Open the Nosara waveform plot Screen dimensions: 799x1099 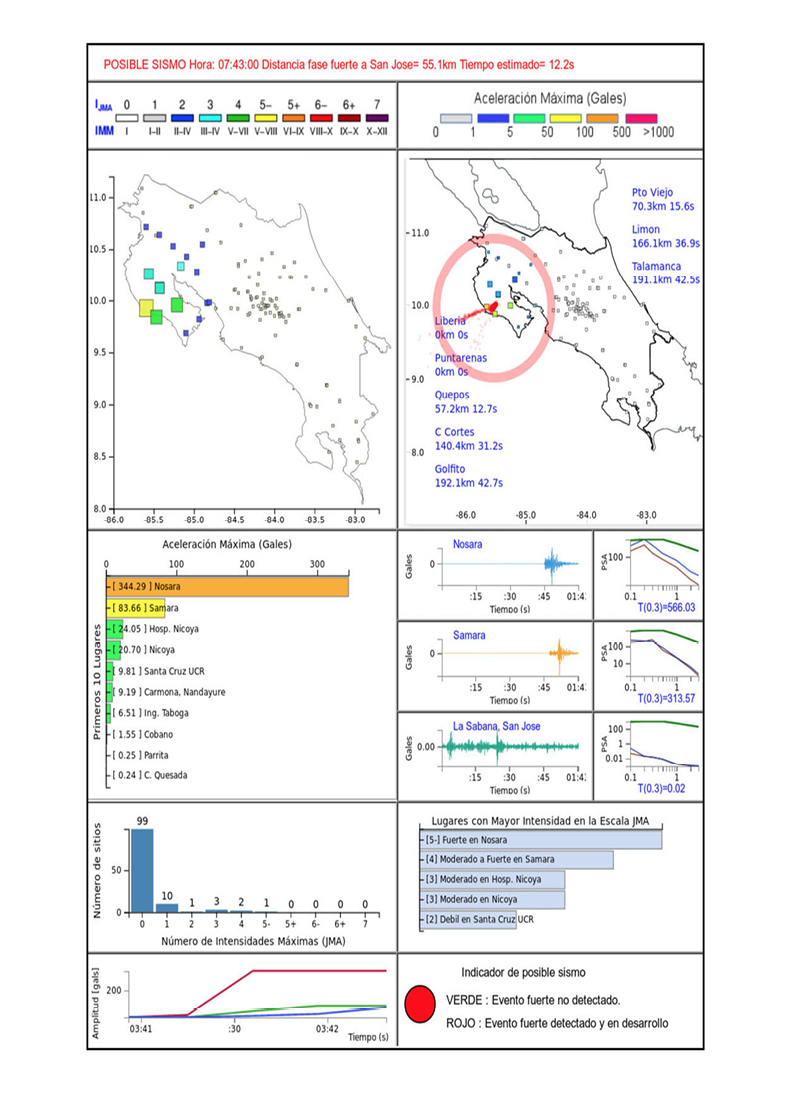coord(512,564)
